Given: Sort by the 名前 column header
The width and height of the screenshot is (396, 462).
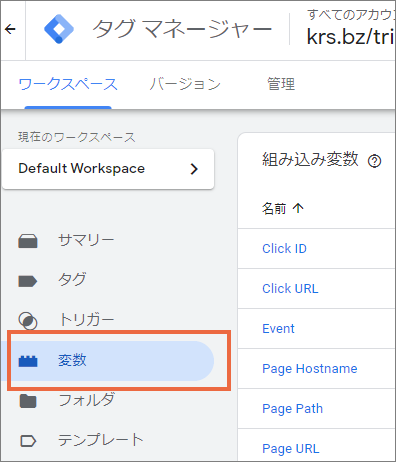Looking at the screenshot, I should coord(274,209).
